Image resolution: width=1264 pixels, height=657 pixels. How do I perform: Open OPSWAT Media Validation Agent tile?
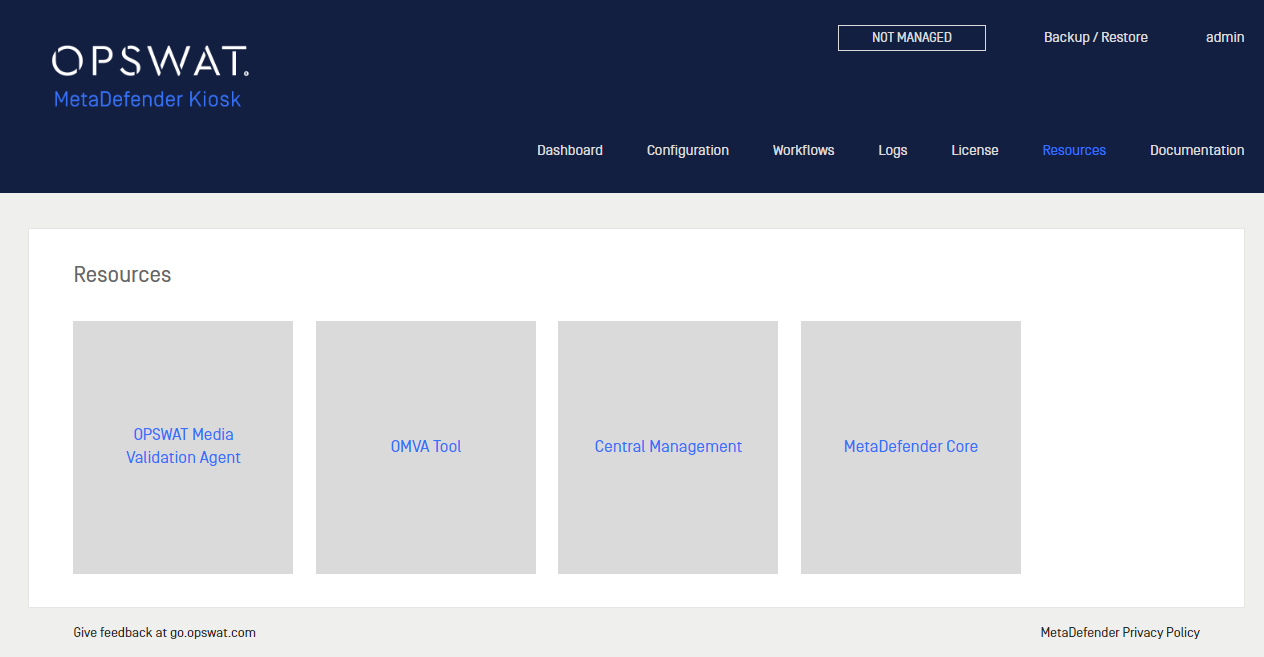point(183,447)
